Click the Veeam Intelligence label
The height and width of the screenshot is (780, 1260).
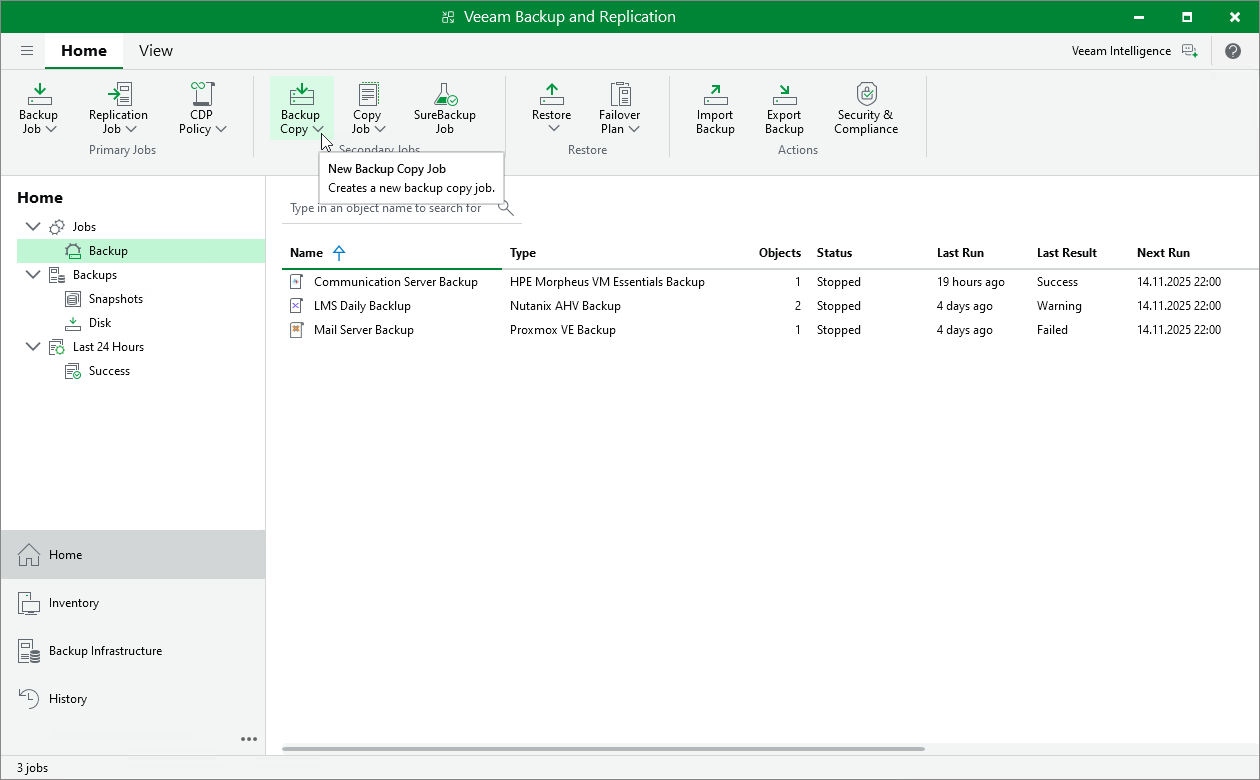tap(1121, 51)
